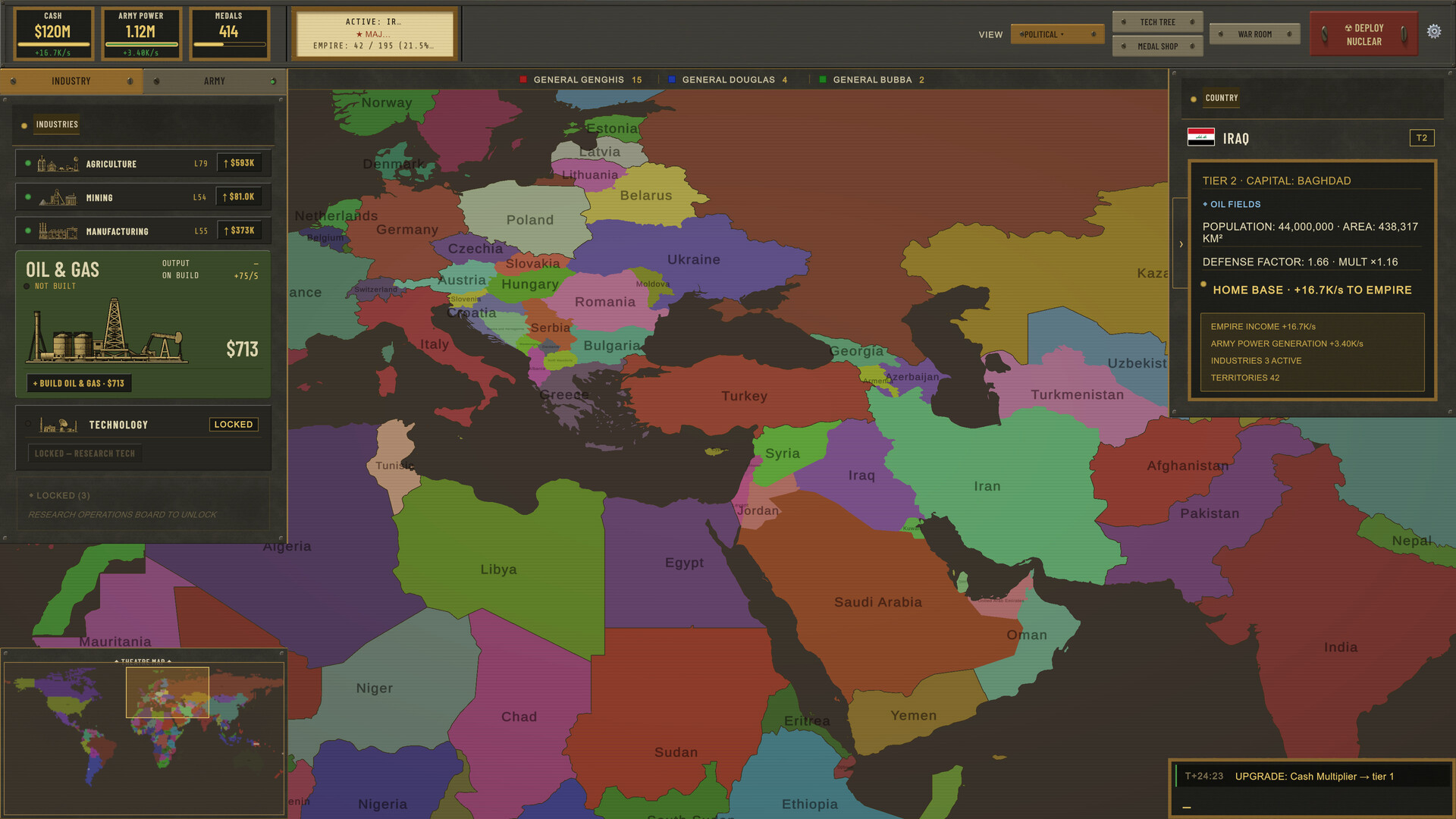Select Saudi Arabia on the map

[x=877, y=602]
